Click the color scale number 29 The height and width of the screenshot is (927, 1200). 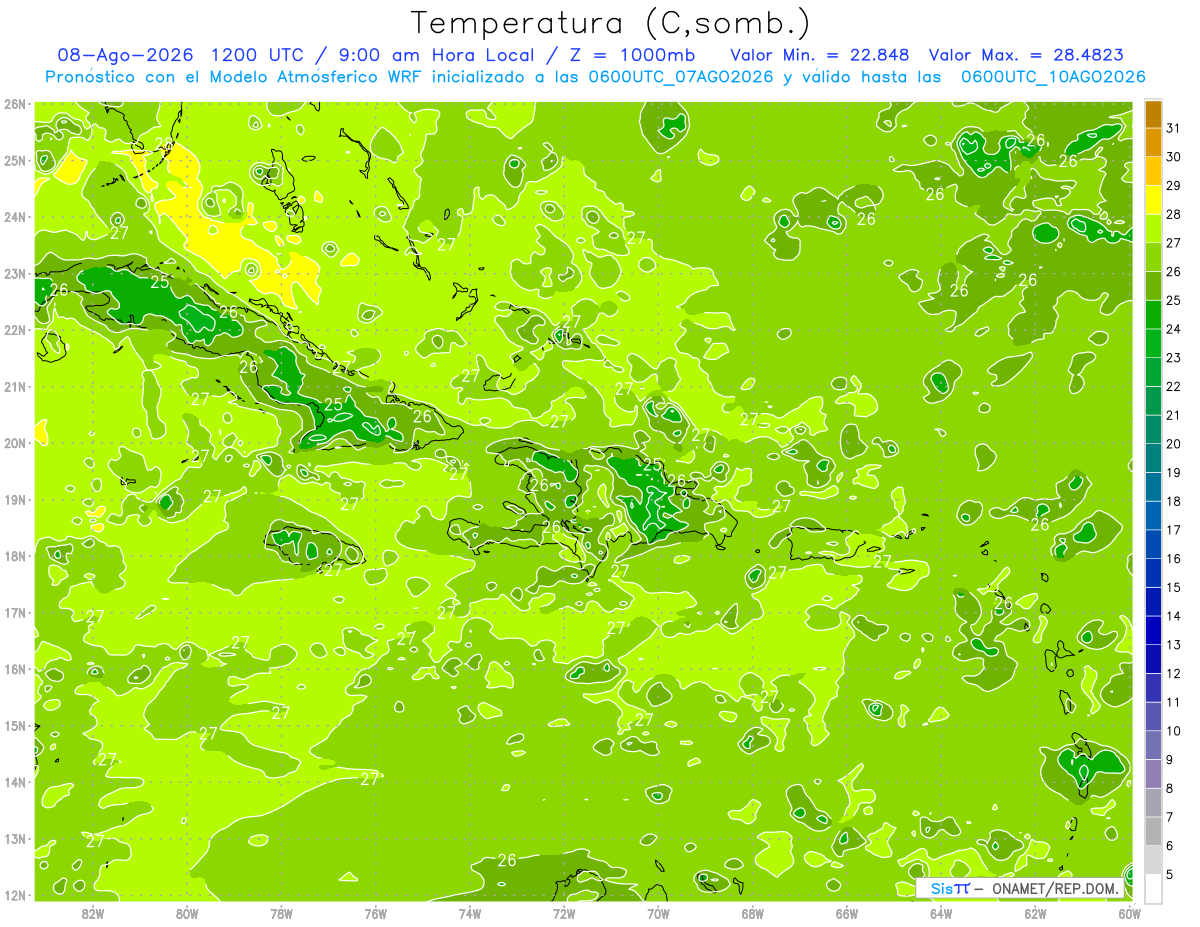coord(1173,185)
